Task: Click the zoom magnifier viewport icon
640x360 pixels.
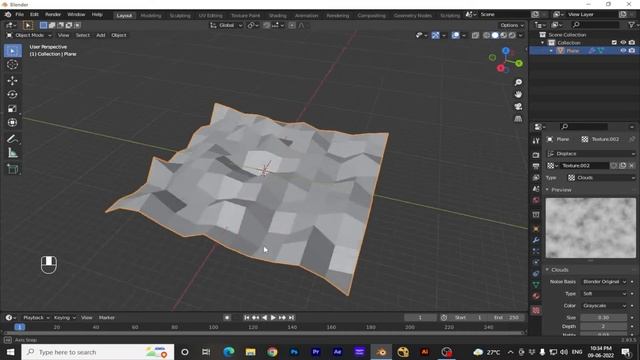Action: (x=518, y=82)
